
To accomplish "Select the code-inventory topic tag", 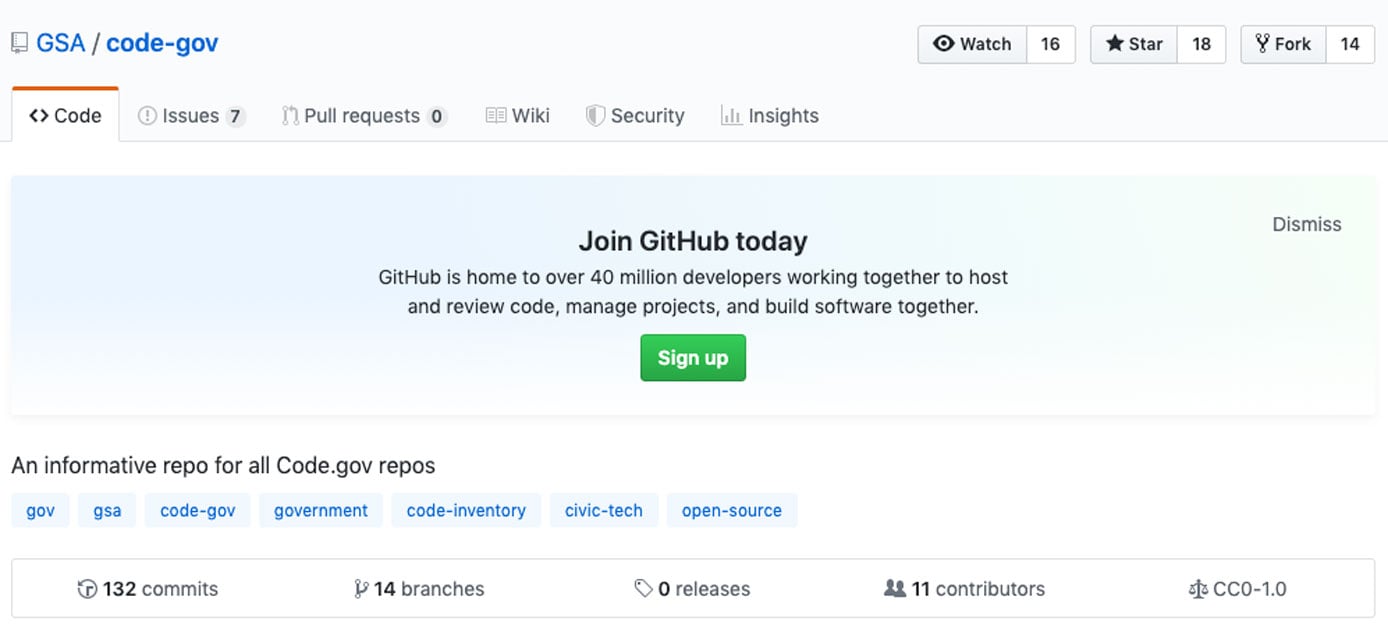I will coord(466,510).
